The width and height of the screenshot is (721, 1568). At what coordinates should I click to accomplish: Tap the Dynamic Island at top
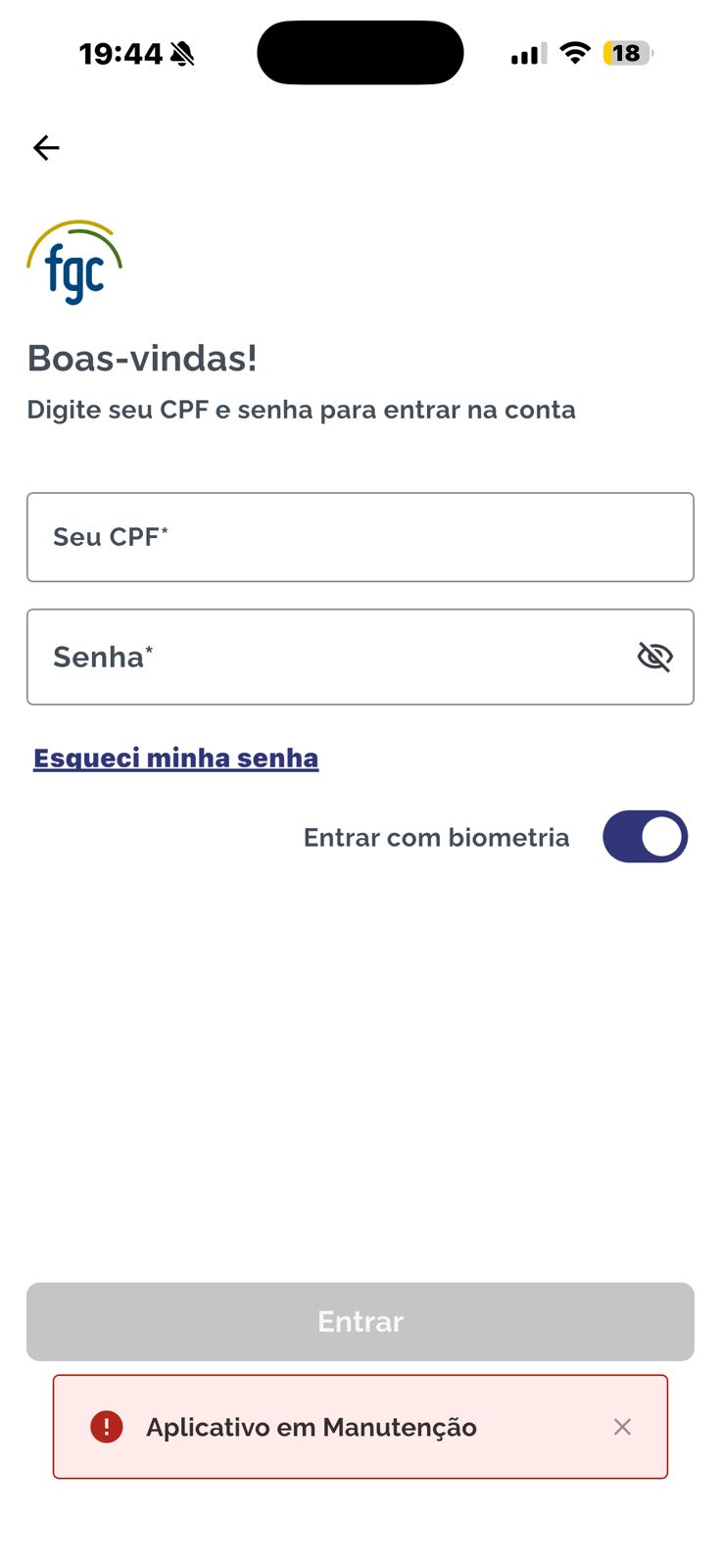[x=360, y=53]
